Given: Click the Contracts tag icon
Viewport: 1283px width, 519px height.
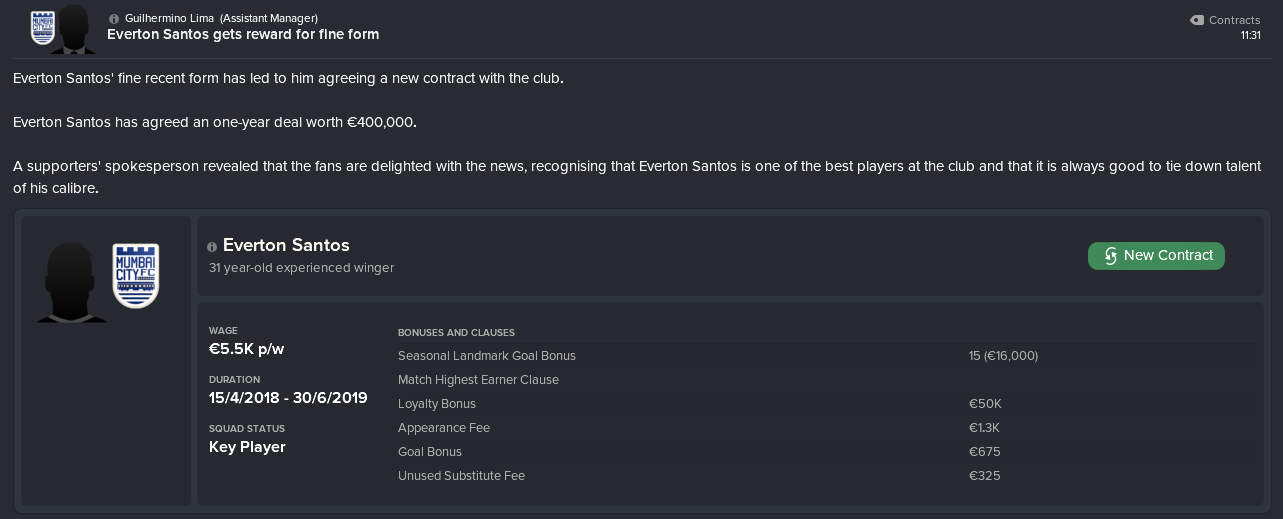Looking at the screenshot, I should coord(1197,20).
